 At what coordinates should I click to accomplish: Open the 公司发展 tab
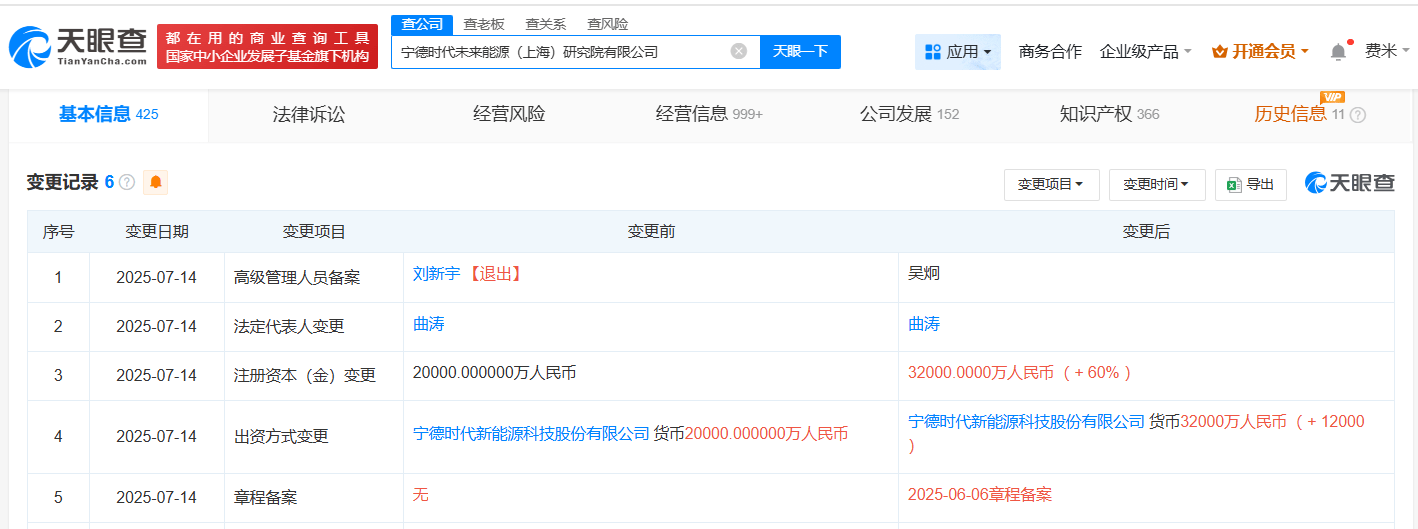(x=909, y=114)
